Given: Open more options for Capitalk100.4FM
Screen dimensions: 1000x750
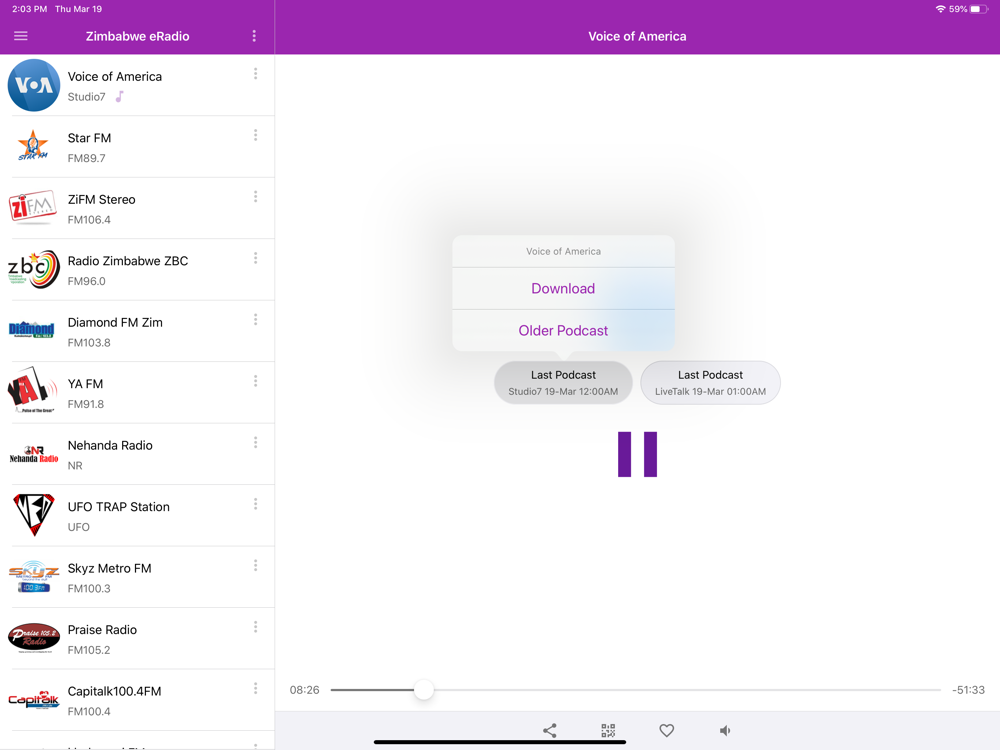Looking at the screenshot, I should tap(256, 688).
